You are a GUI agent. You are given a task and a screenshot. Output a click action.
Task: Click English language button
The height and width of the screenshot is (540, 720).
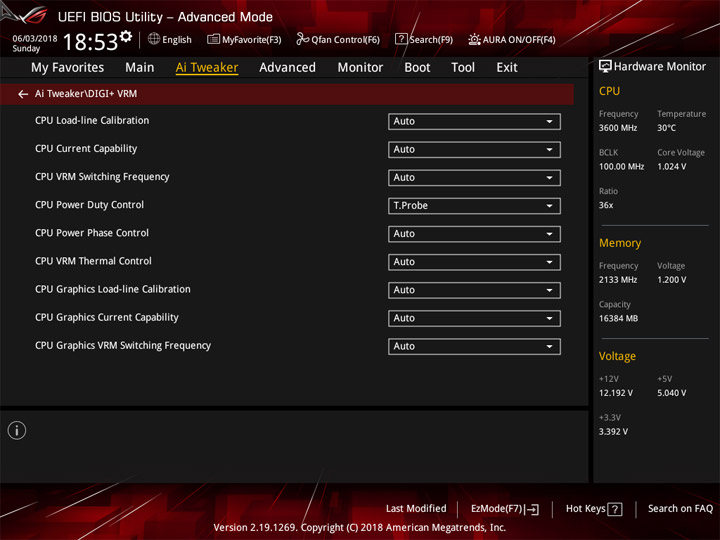[170, 39]
